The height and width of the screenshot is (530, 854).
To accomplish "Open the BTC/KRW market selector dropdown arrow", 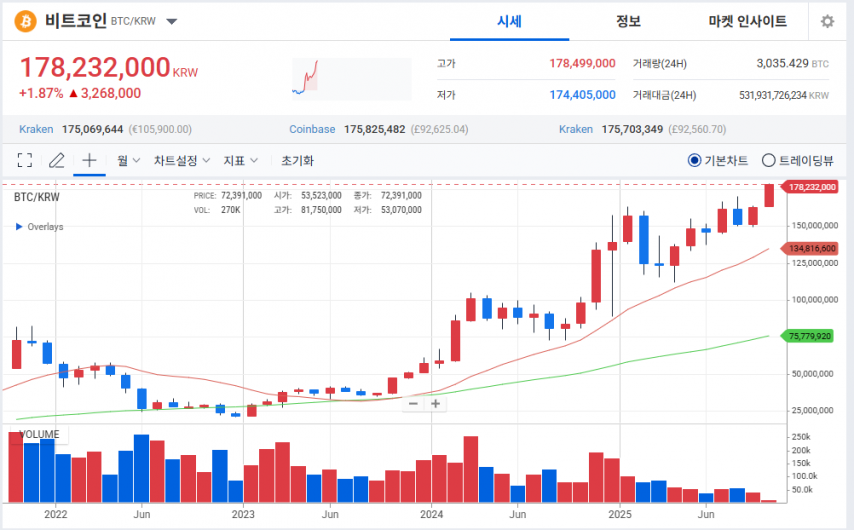I will [172, 21].
